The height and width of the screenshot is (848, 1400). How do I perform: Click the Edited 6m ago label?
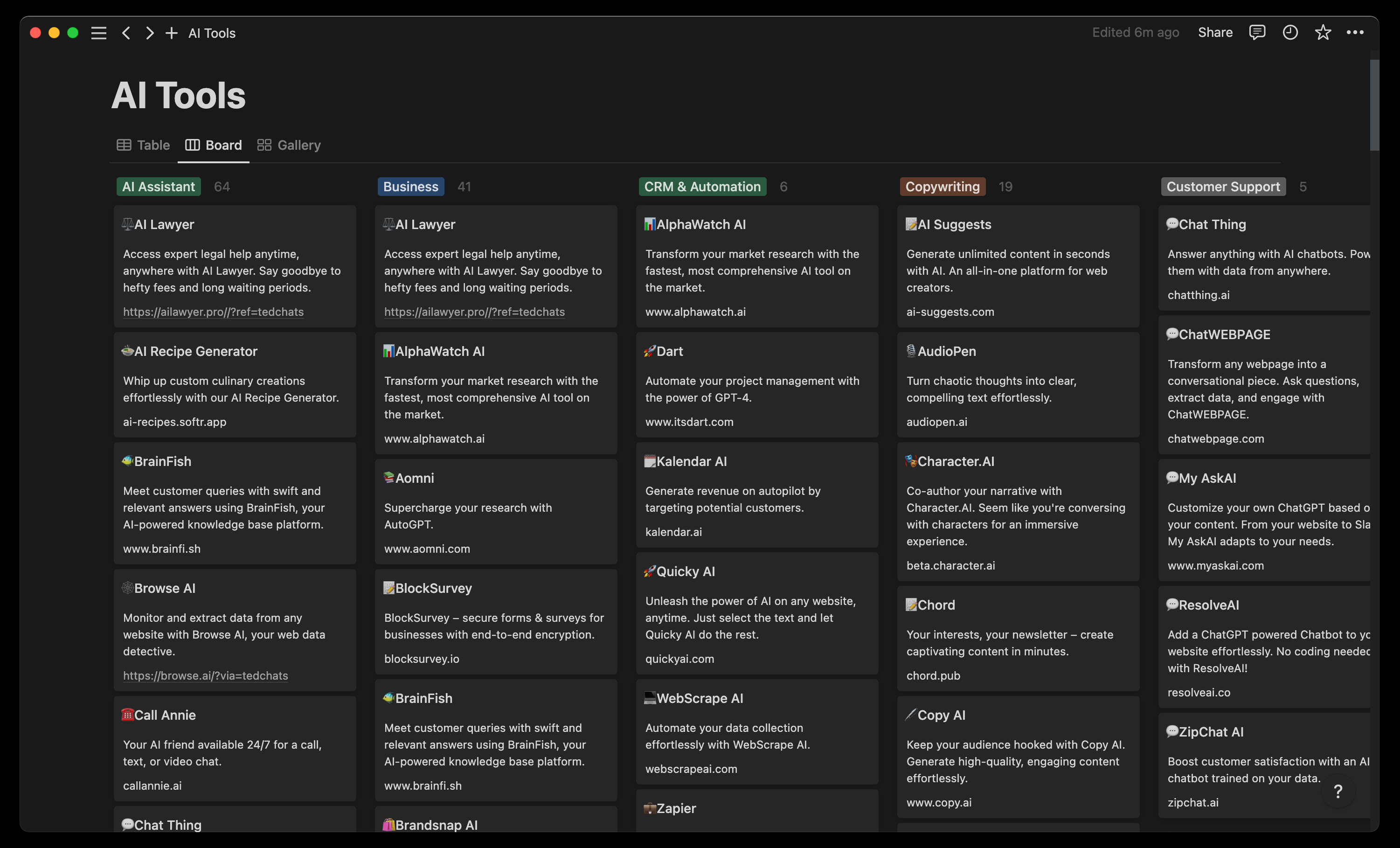click(x=1135, y=32)
